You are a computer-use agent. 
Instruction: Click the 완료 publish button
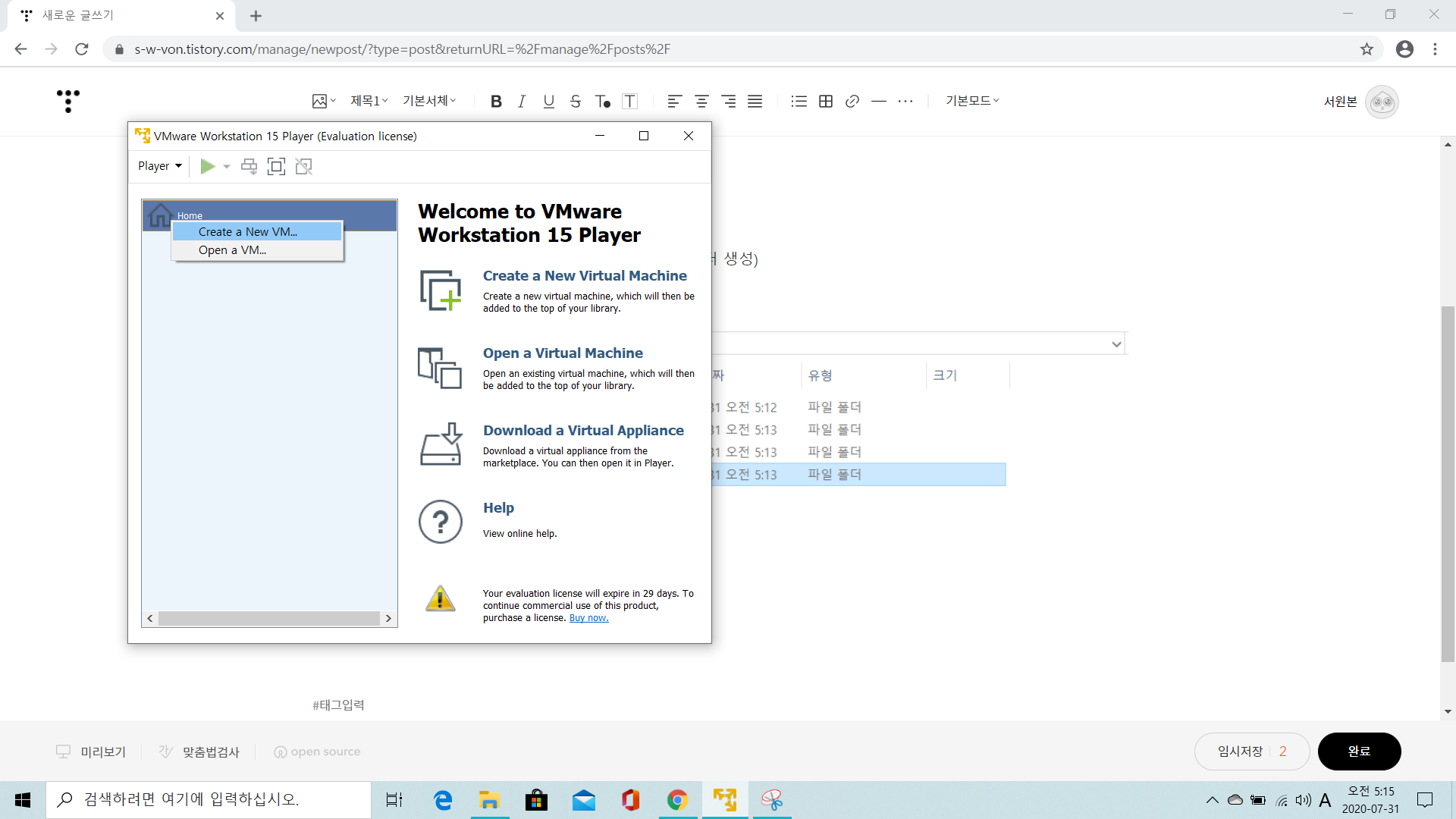click(x=1359, y=752)
